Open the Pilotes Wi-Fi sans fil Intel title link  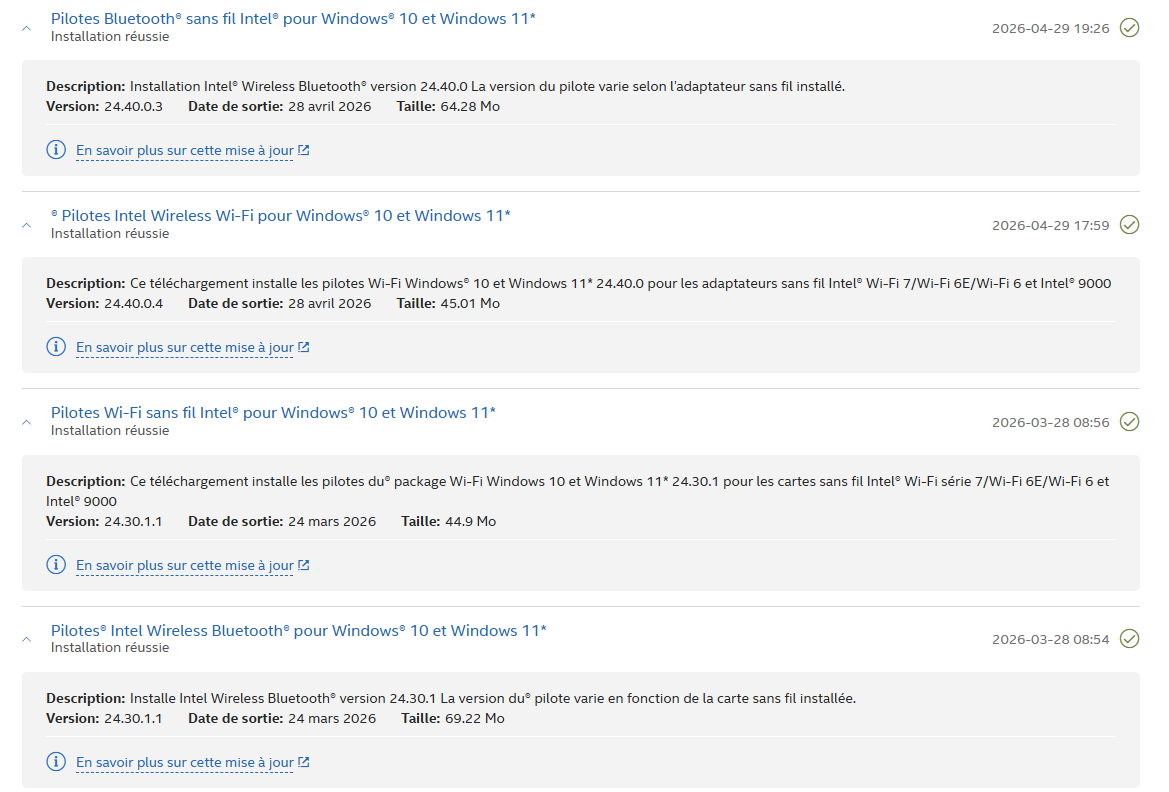[273, 412]
